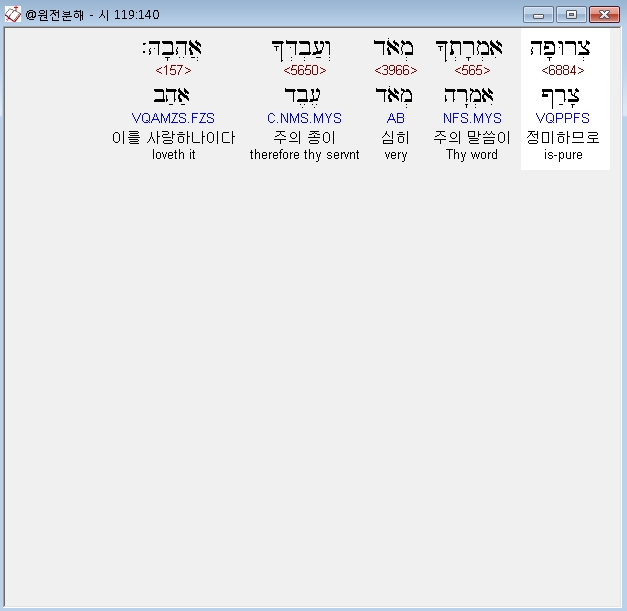Click Hebrew verse word above <565>
Viewport: 627px width, 611px height.
tap(469, 50)
